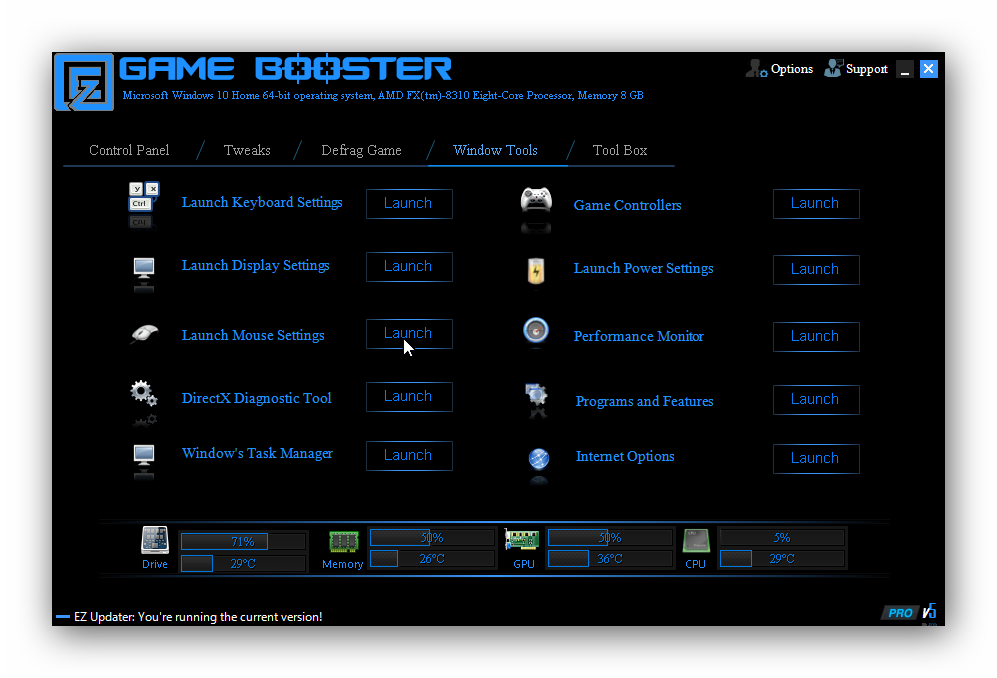
Task: Click the CPU temperature bar showing 29°C
Action: tap(782, 558)
